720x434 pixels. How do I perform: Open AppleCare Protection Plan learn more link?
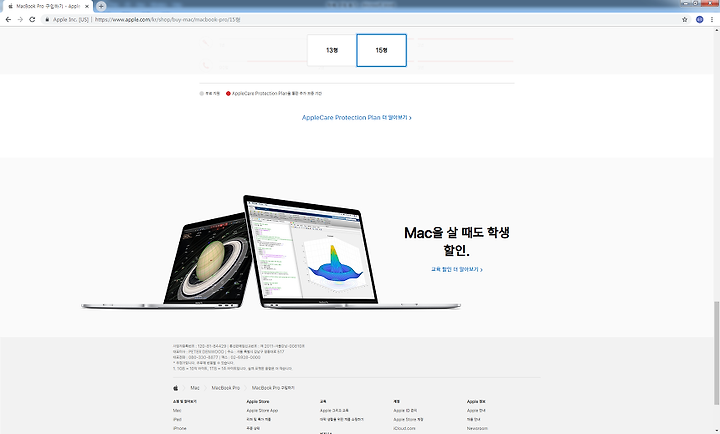click(x=356, y=118)
